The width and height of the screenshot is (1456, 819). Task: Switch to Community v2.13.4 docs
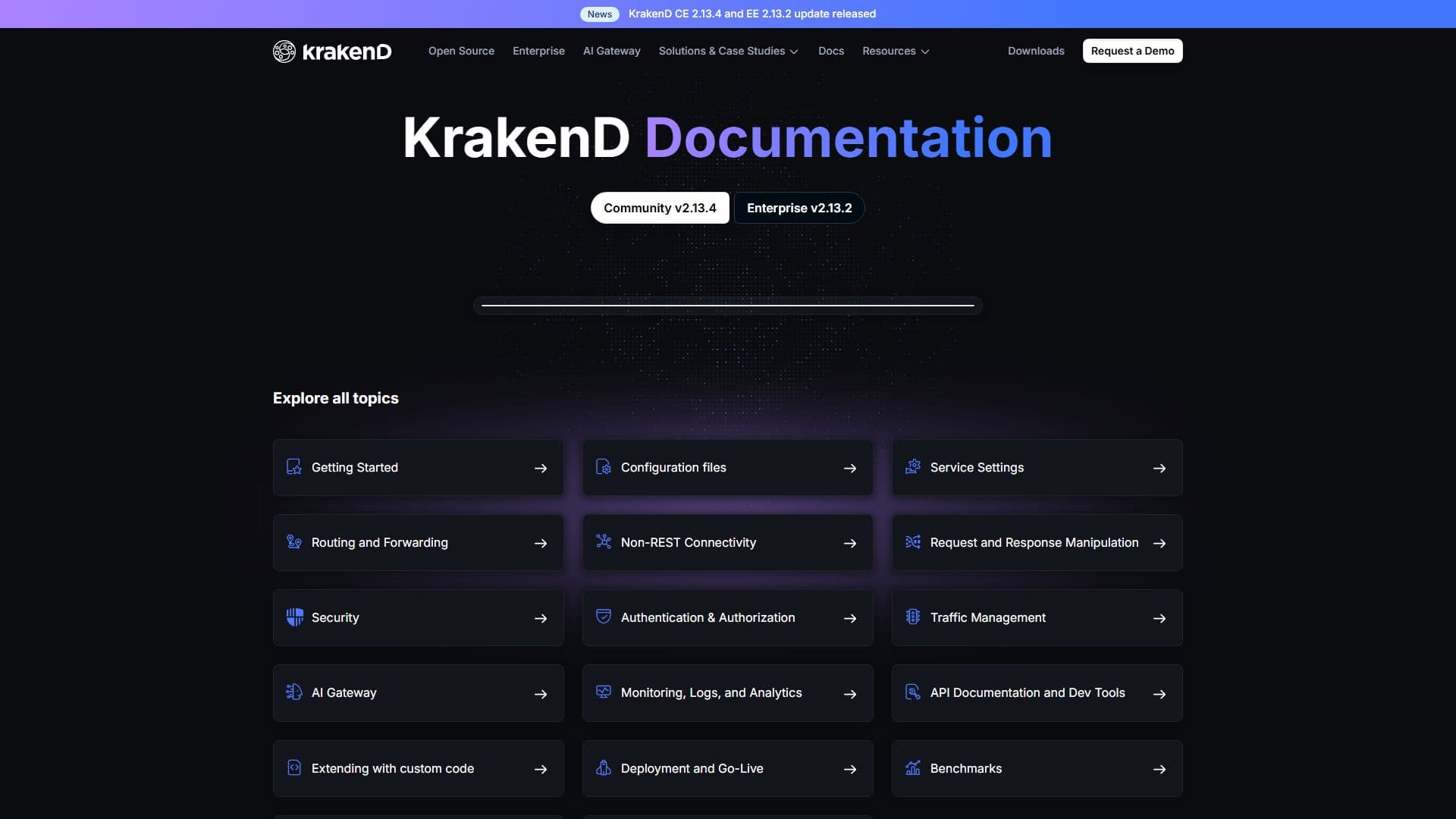click(660, 208)
